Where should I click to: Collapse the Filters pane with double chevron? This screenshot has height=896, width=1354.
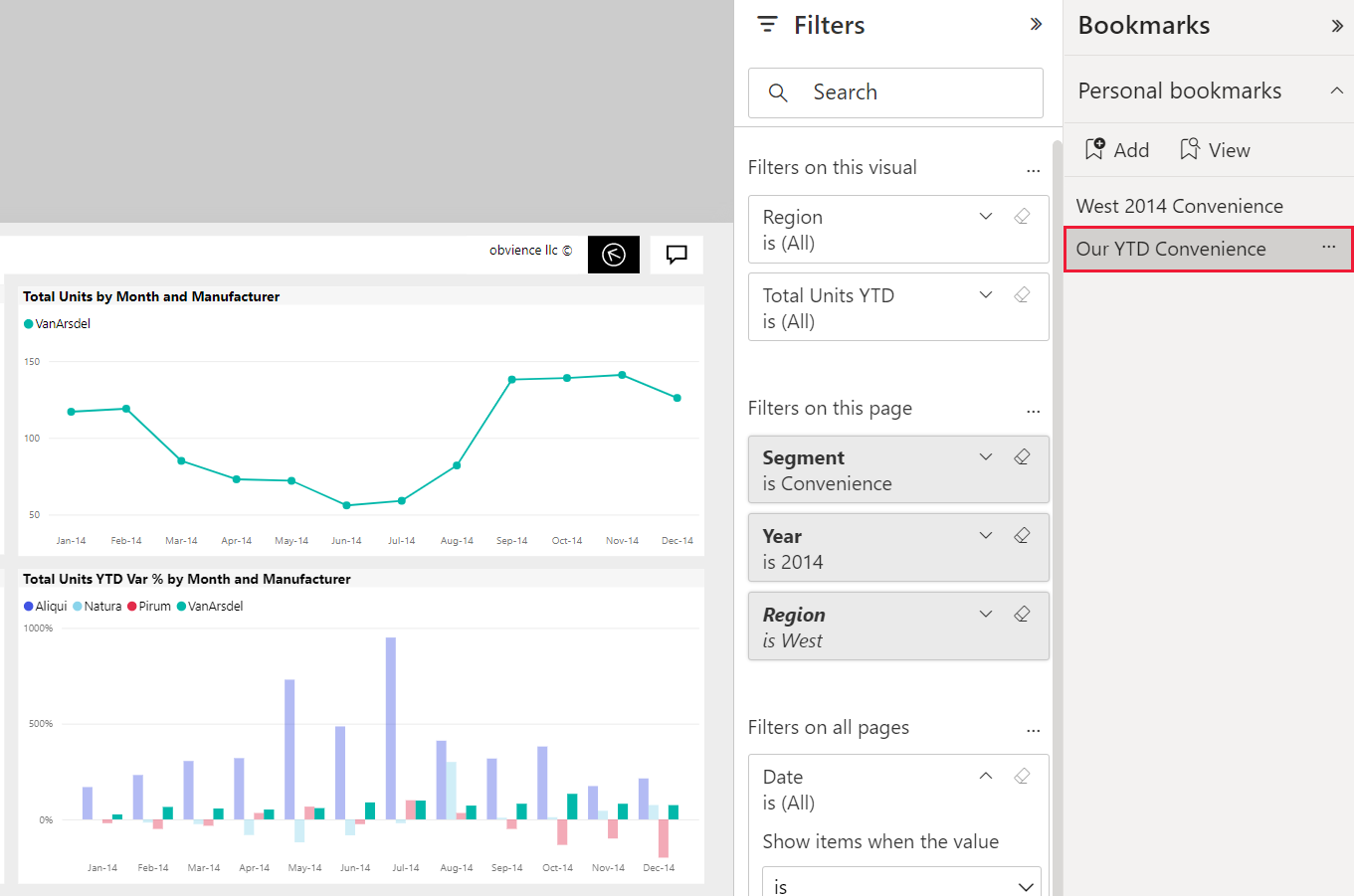1036,25
